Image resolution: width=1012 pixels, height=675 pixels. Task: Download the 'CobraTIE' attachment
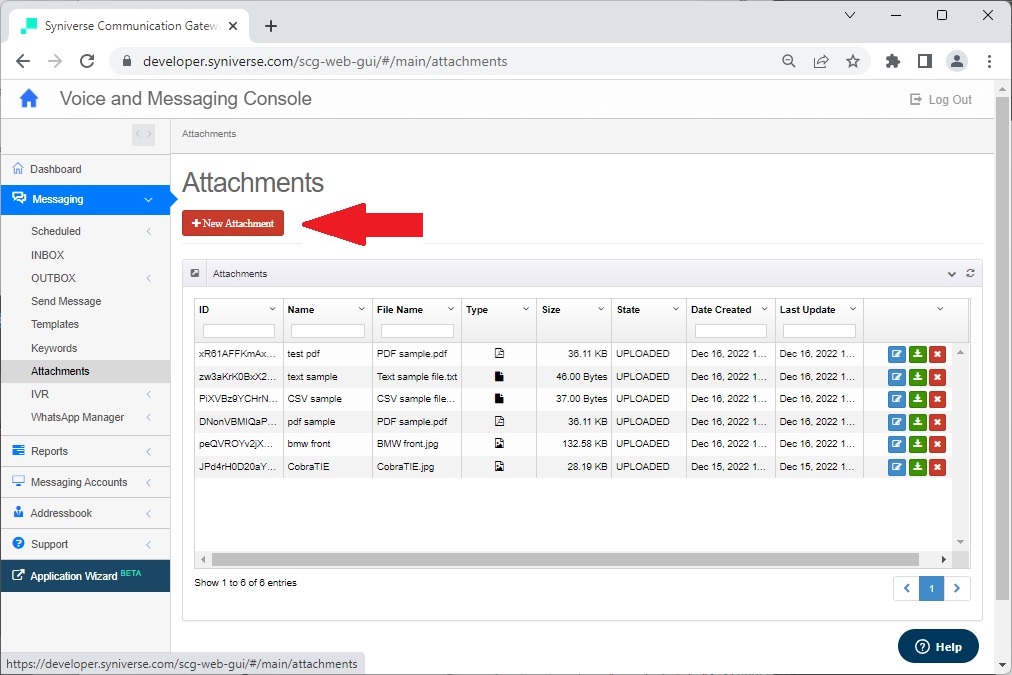(x=917, y=467)
